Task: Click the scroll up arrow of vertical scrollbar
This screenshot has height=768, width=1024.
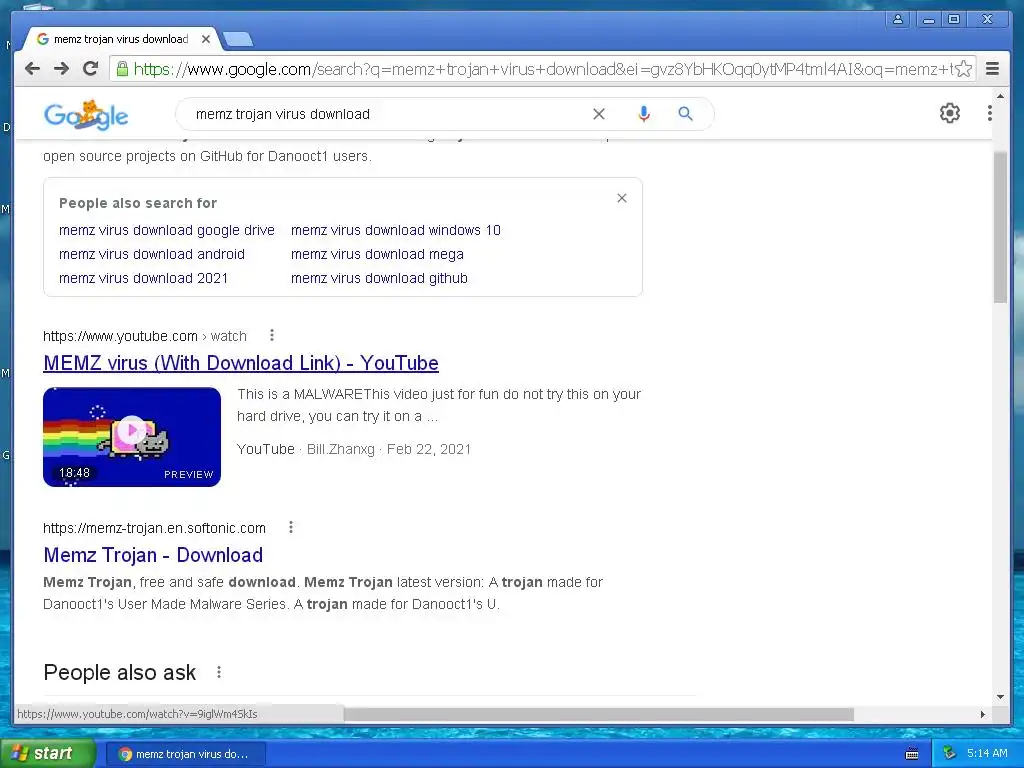Action: click(1000, 96)
